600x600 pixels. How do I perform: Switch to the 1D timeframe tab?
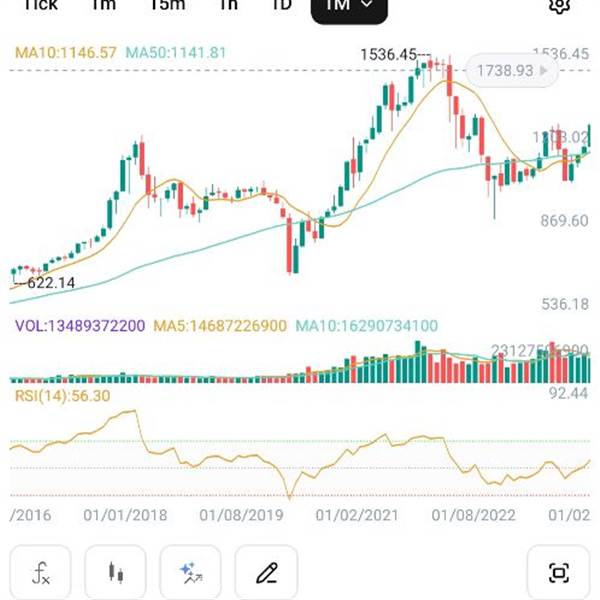pyautogui.click(x=282, y=6)
